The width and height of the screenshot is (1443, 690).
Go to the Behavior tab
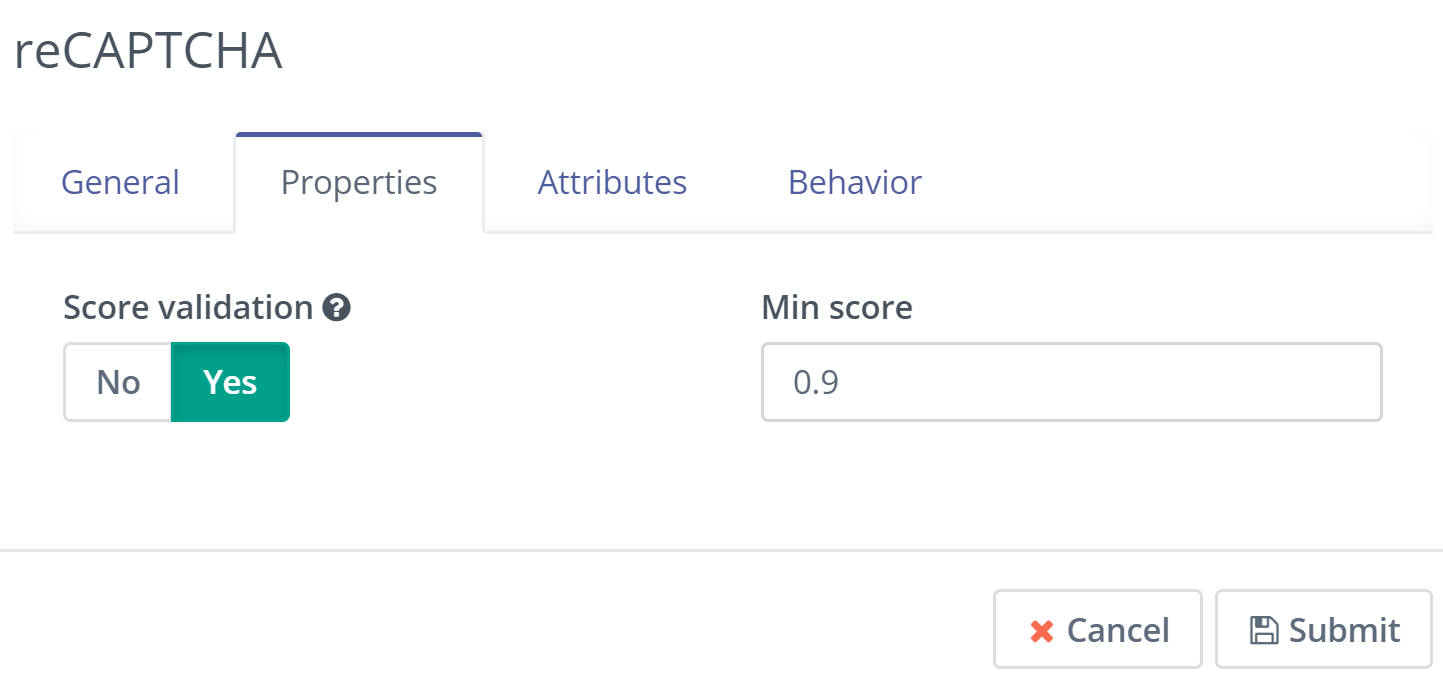[855, 183]
